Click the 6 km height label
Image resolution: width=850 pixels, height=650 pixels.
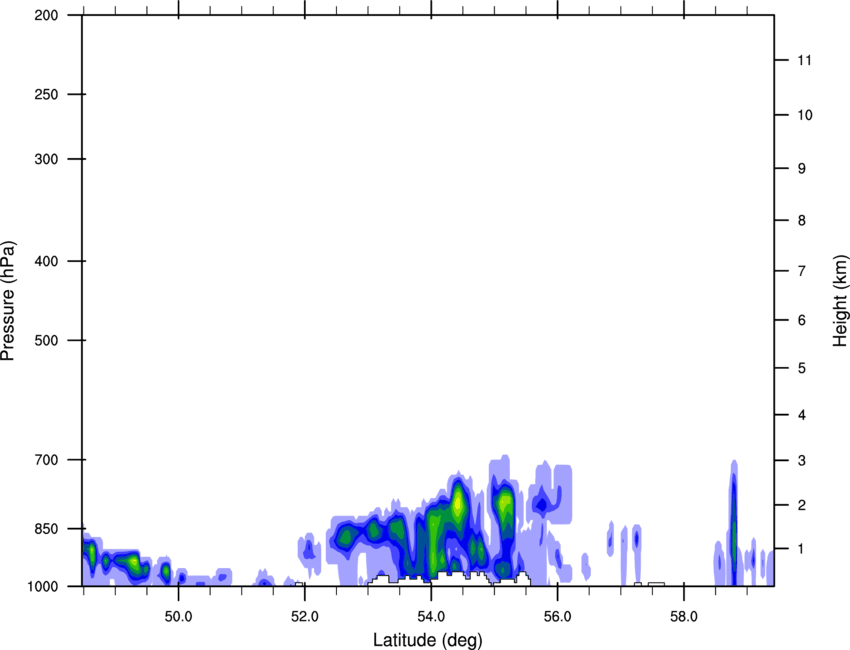(x=801, y=320)
